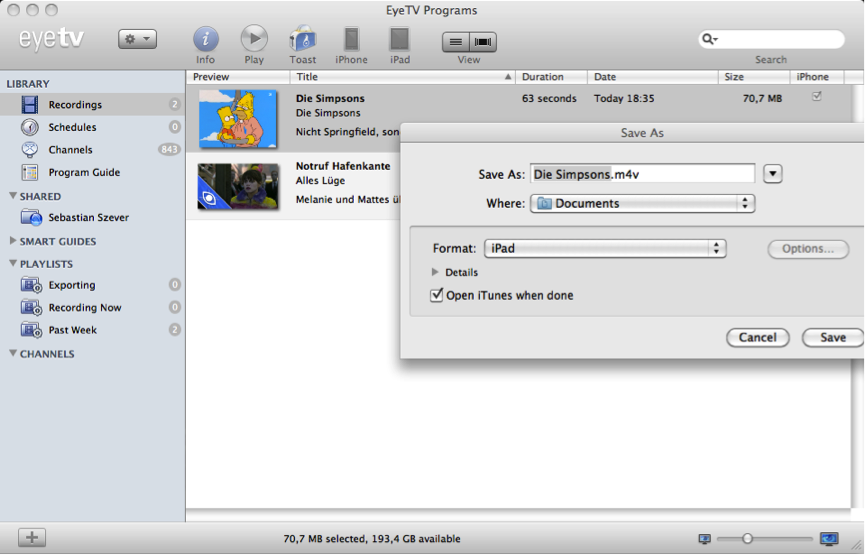Select Sebastian Szever shared library
This screenshot has height=555, width=865.
[x=92, y=217]
